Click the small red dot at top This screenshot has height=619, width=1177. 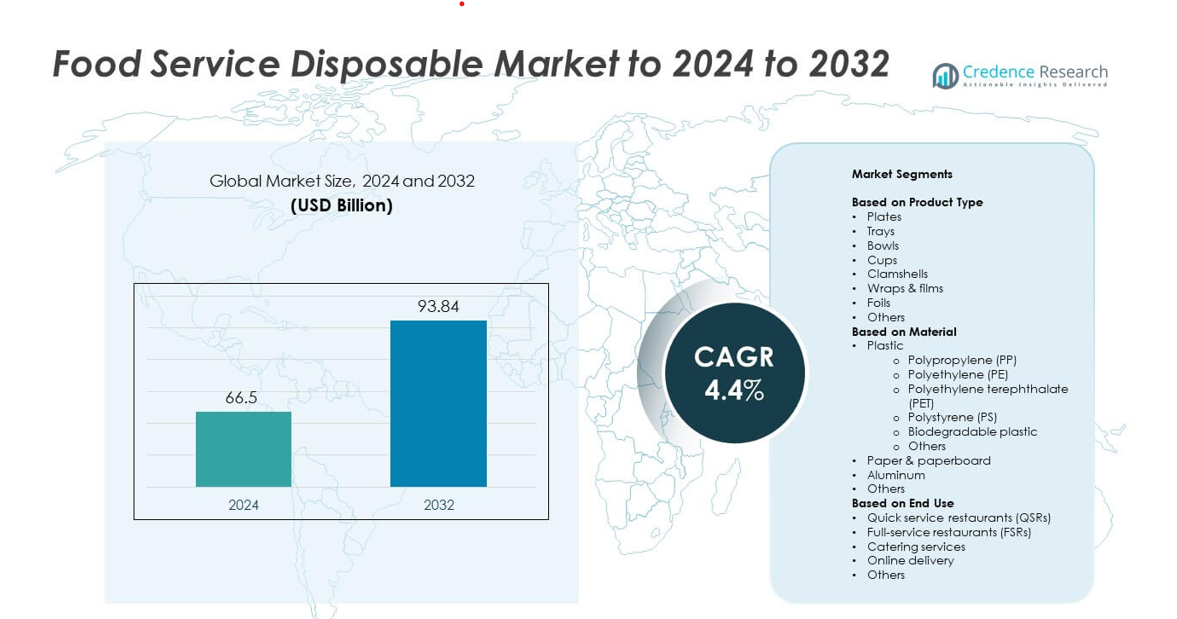click(x=461, y=4)
